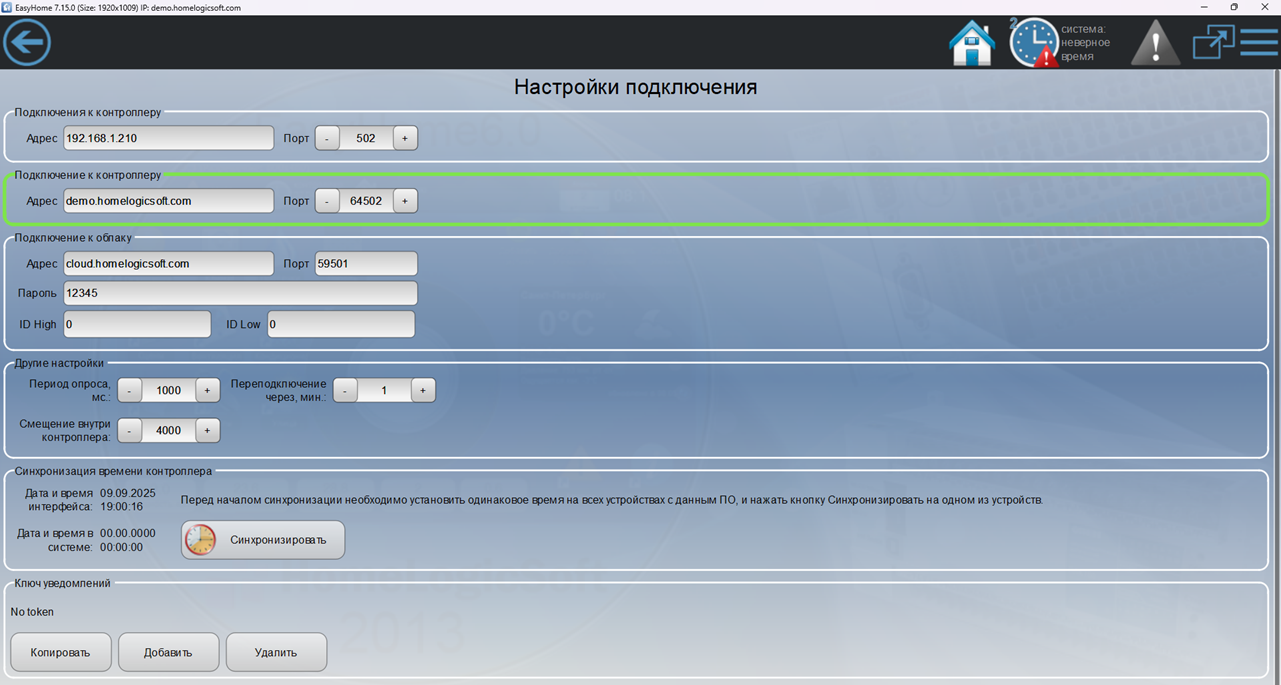Image resolution: width=1281 pixels, height=685 pixels.
Task: Click the window switch icon
Action: (1213, 42)
